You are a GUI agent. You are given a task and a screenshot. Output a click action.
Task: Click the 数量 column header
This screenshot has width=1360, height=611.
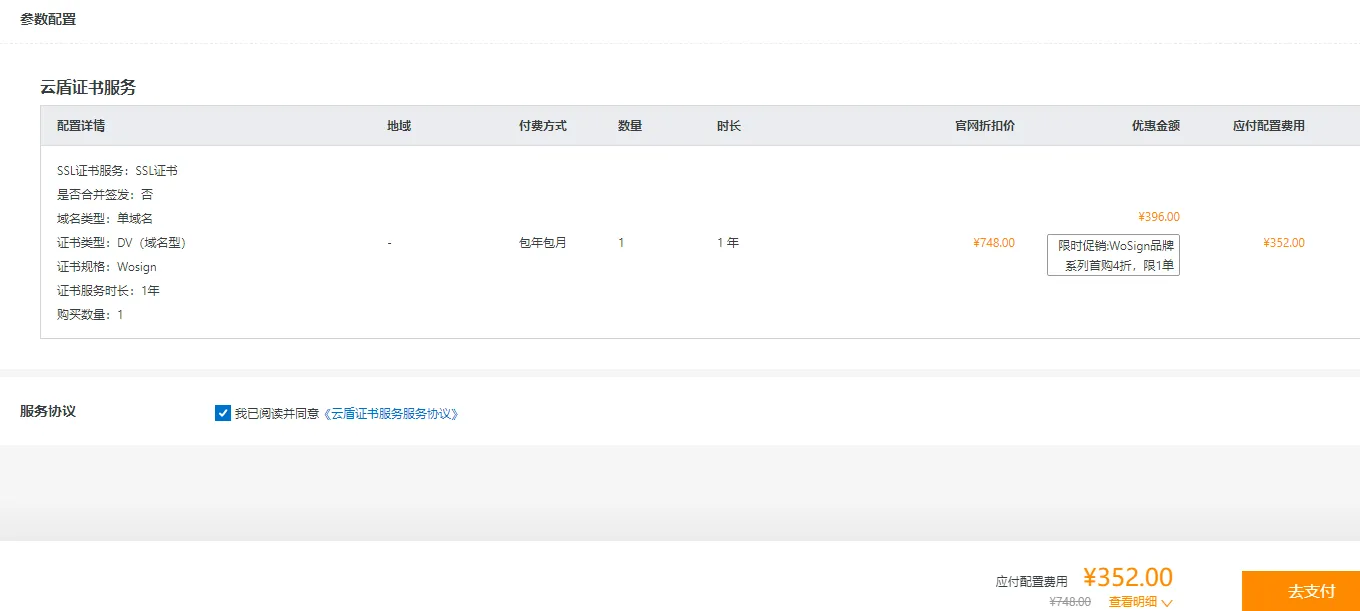630,126
